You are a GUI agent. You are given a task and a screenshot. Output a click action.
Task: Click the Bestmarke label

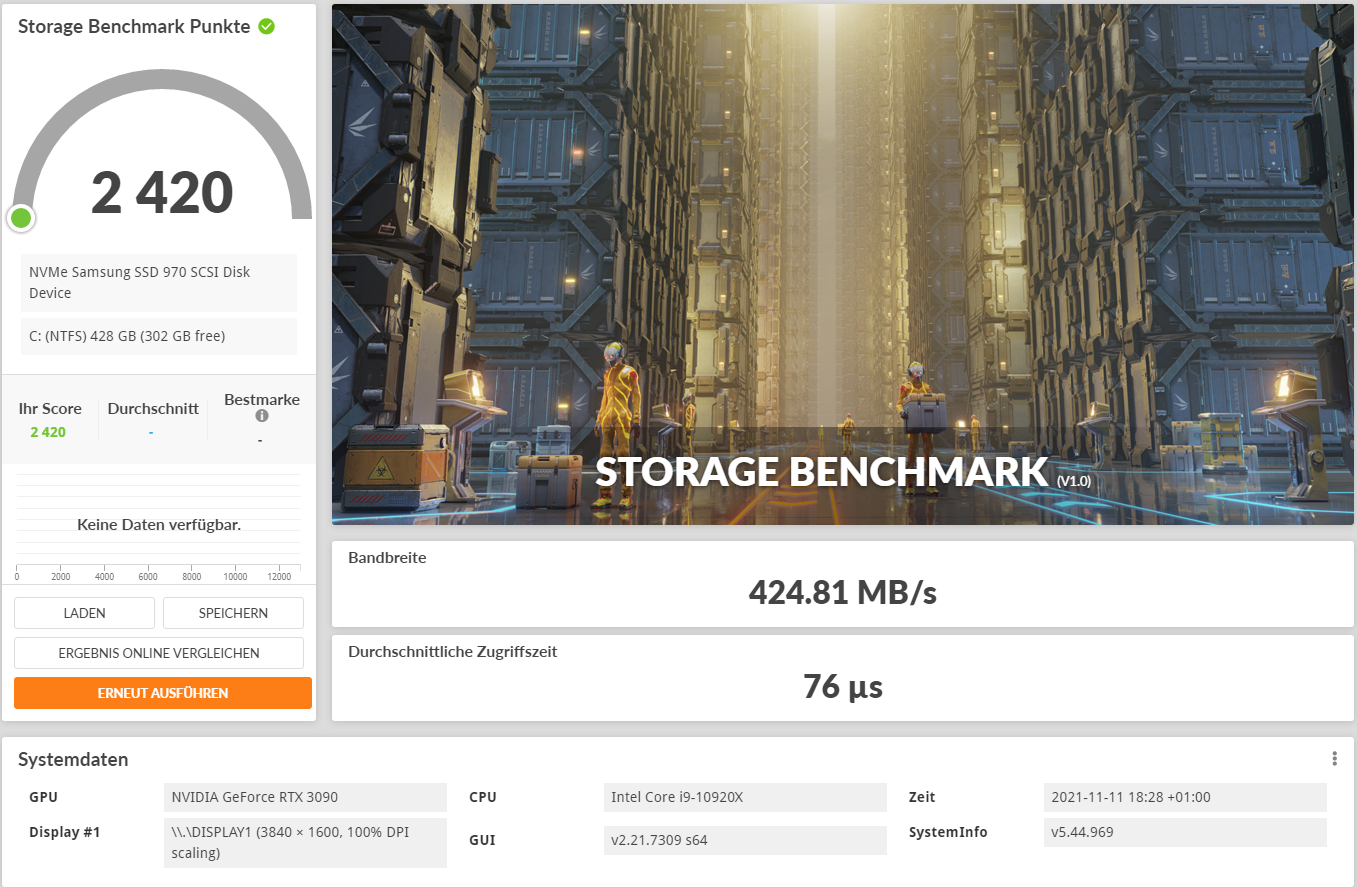[262, 399]
